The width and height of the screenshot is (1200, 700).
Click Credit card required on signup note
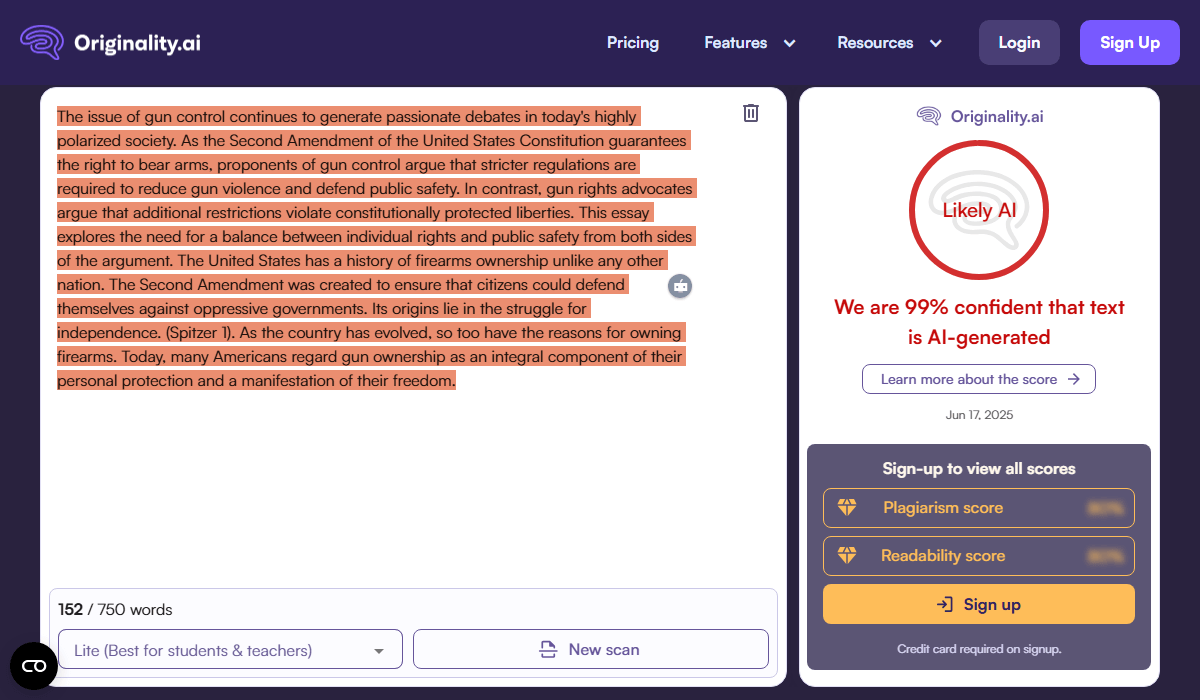(979, 649)
